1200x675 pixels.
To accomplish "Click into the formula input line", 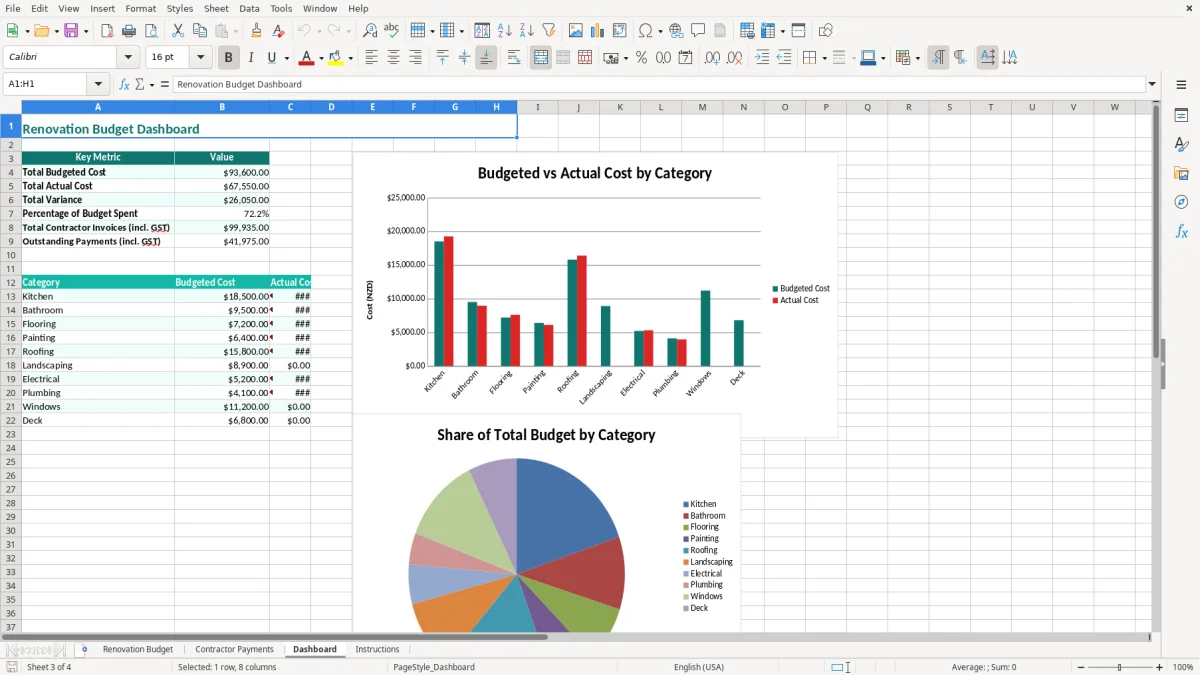I will tap(658, 84).
